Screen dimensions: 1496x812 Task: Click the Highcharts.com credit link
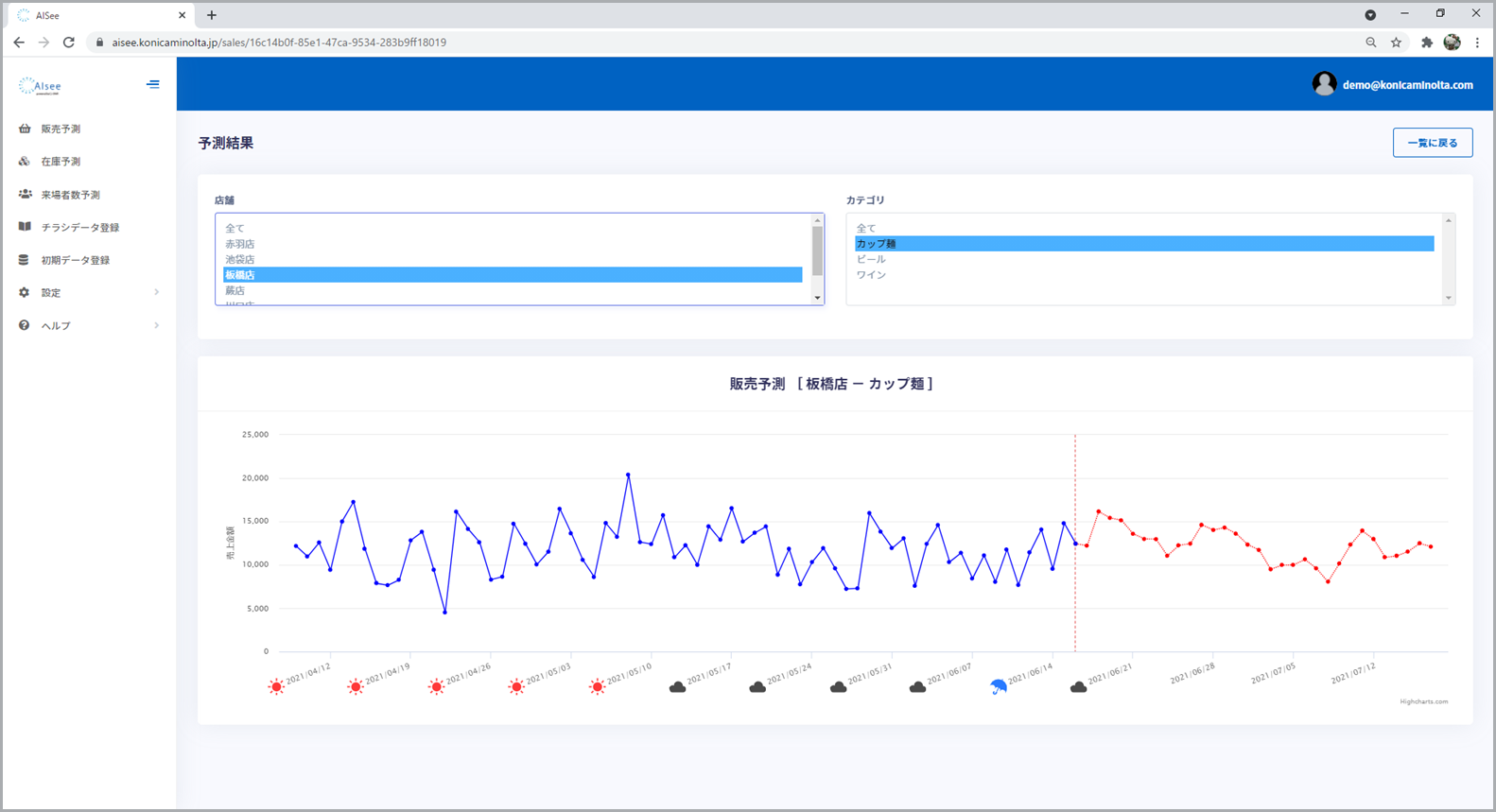(x=1423, y=701)
